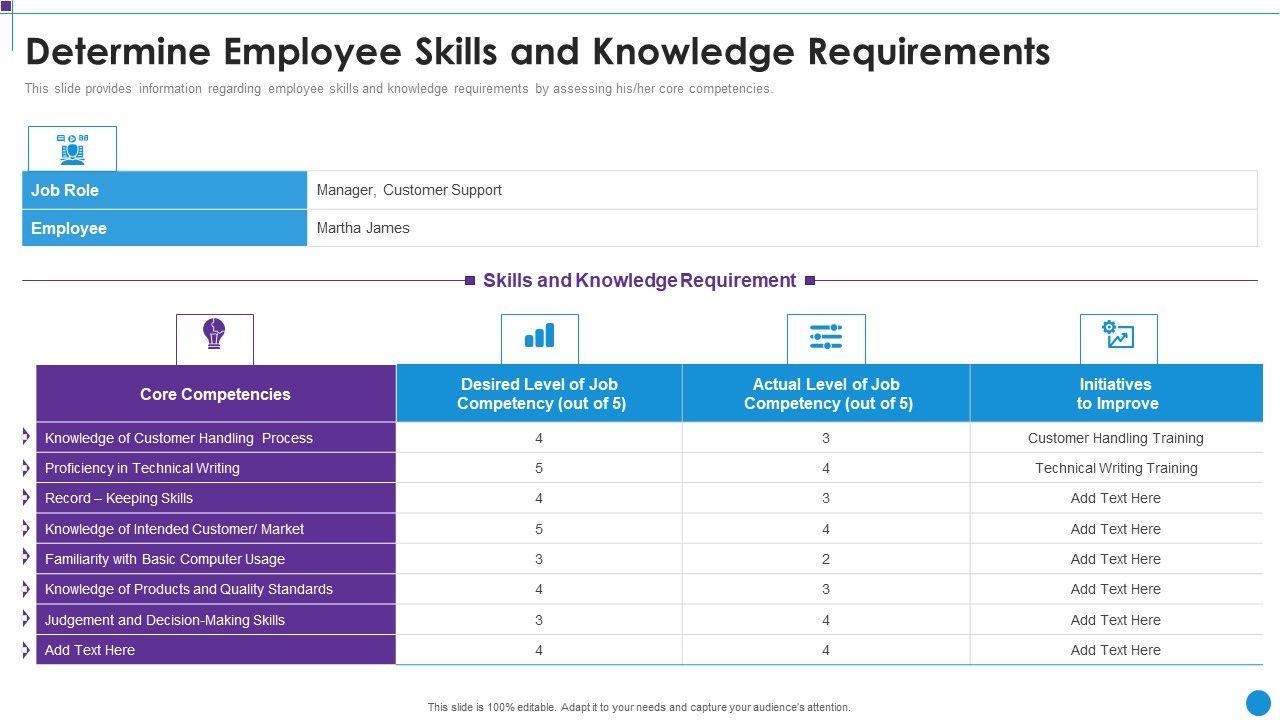Select initiative cell for Products and Quality Standards
The image size is (1280, 720).
click(x=1116, y=589)
